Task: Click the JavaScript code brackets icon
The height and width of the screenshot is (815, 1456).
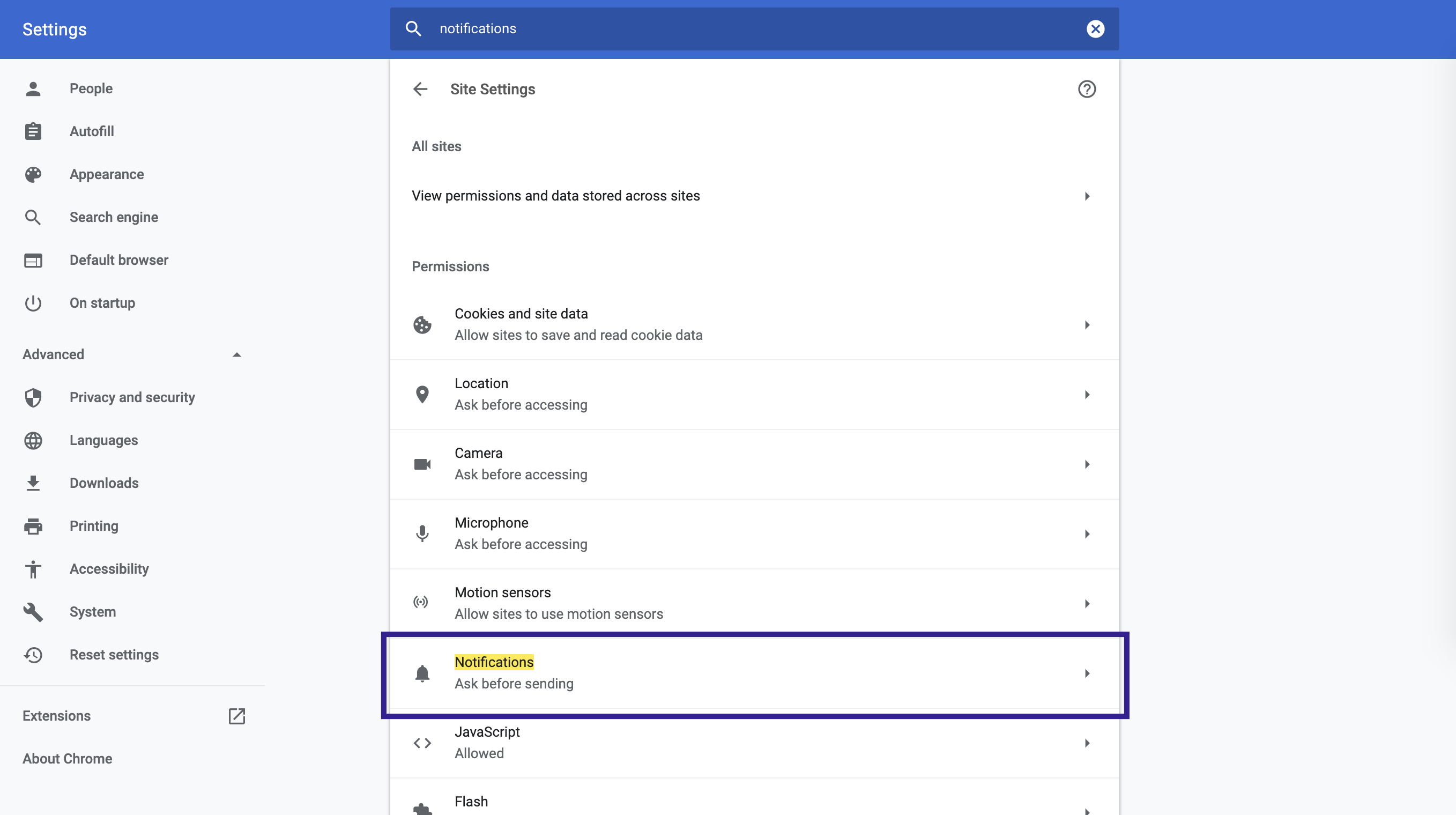Action: [x=422, y=744]
